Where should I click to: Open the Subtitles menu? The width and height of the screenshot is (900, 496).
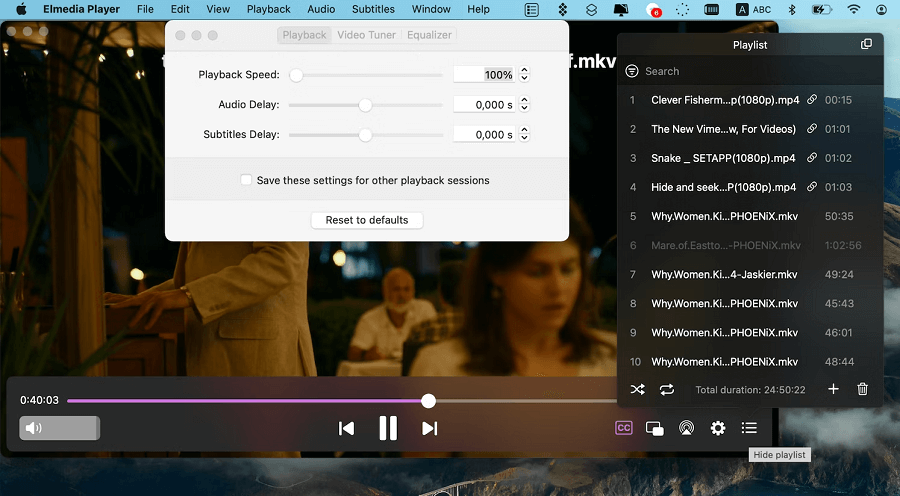coord(373,9)
